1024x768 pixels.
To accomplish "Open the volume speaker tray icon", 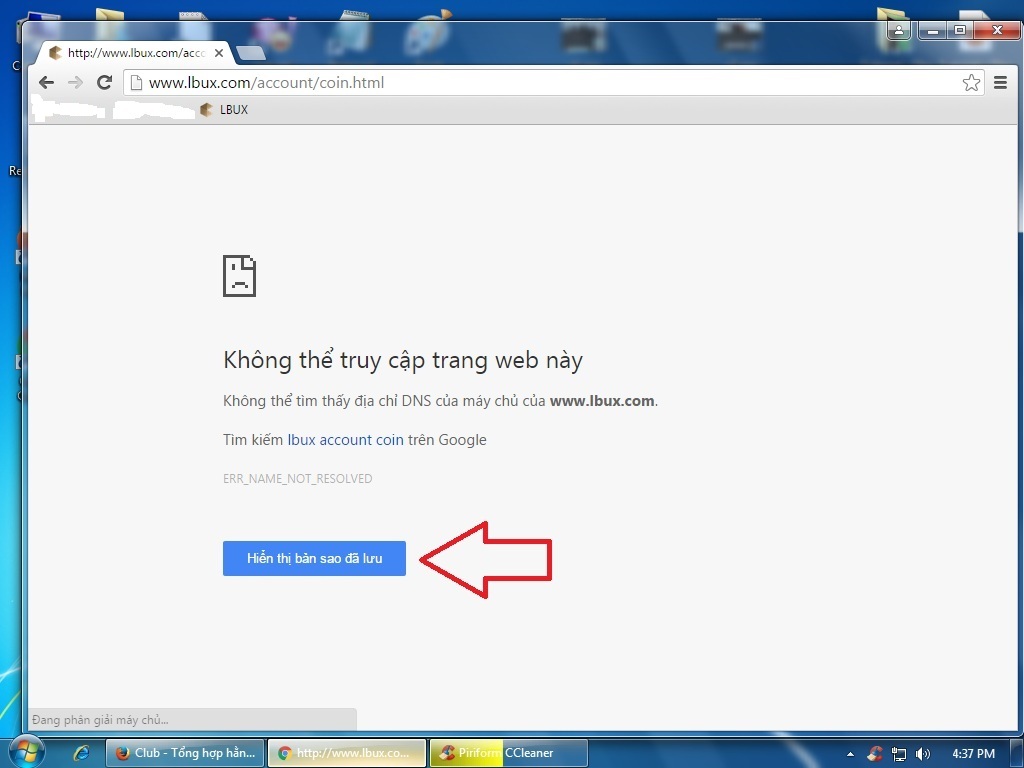I will [x=923, y=754].
